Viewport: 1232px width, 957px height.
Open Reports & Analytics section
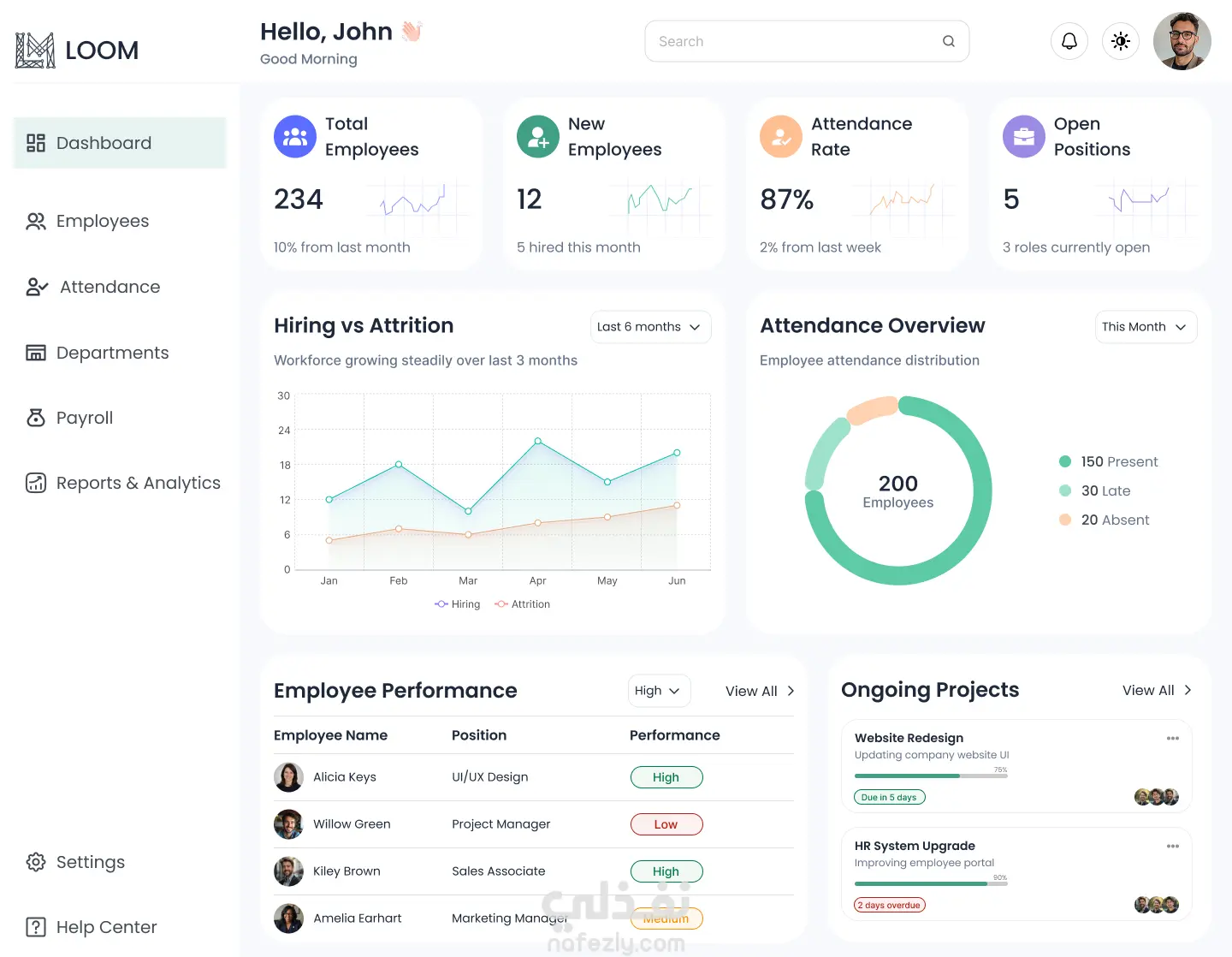tap(123, 483)
